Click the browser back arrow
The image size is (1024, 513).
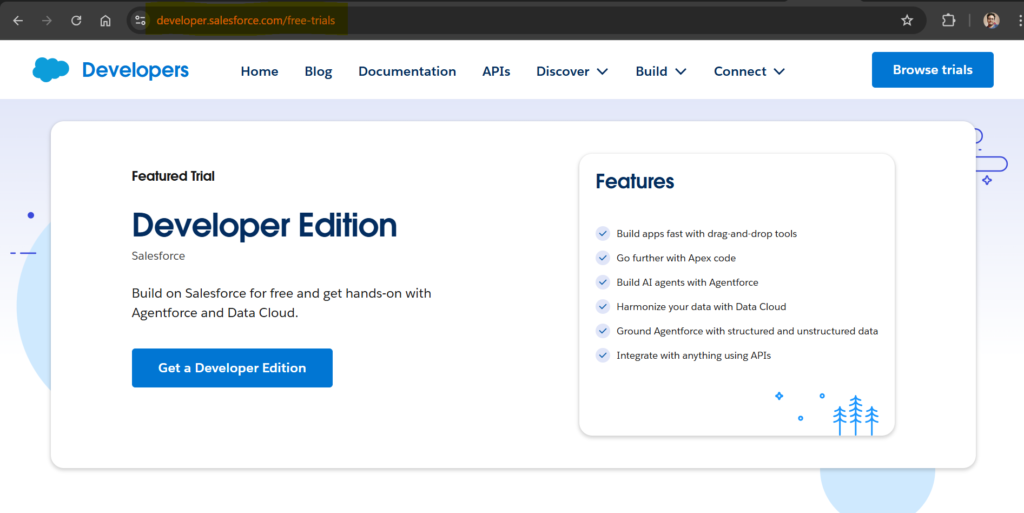[x=18, y=21]
